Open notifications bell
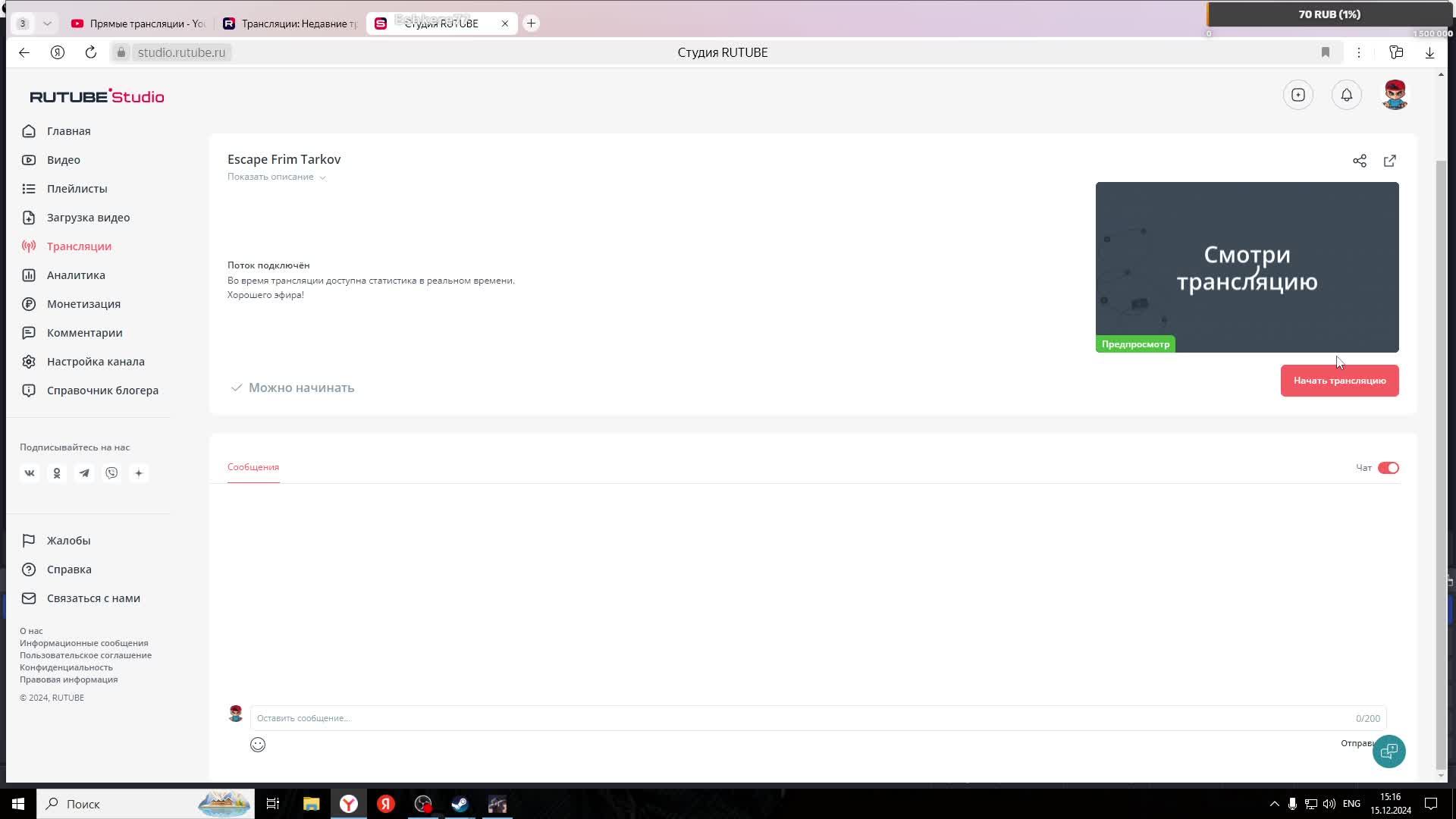 tap(1346, 95)
